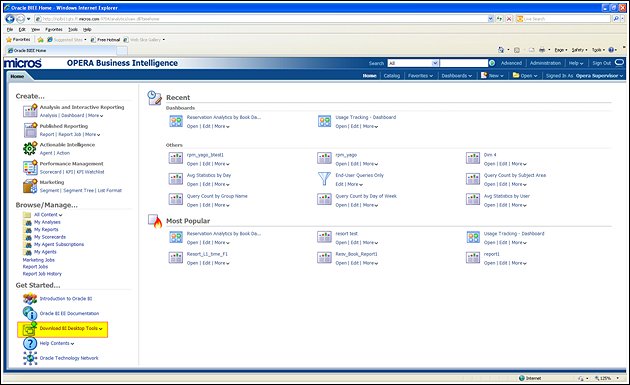Click the Introduction to Oracle BI icon
Screen dimensions: 630x385
pos(30,299)
